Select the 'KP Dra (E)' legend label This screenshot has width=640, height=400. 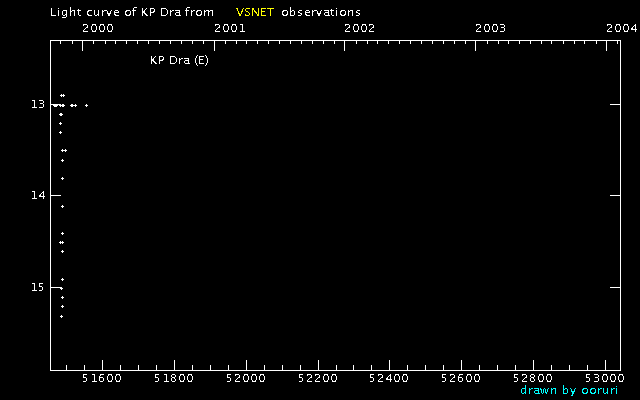coord(179,60)
